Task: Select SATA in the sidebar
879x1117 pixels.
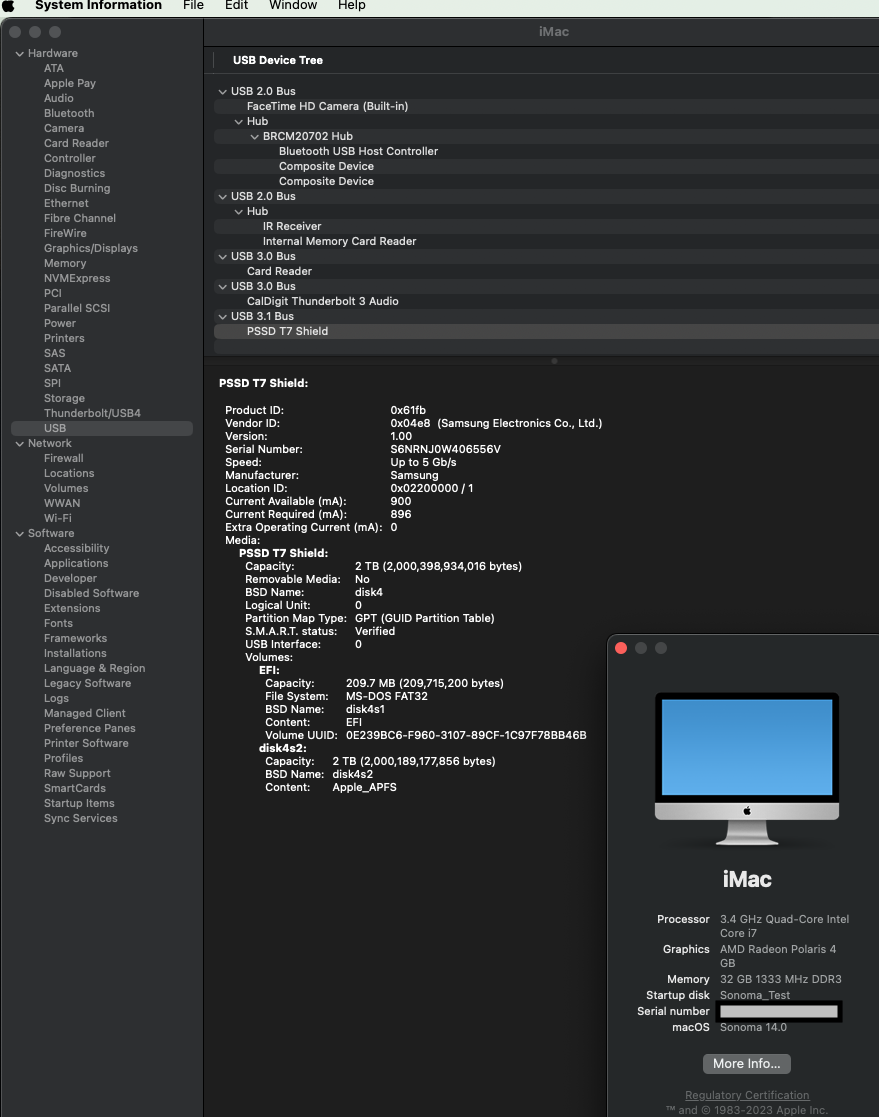Action: [x=57, y=368]
